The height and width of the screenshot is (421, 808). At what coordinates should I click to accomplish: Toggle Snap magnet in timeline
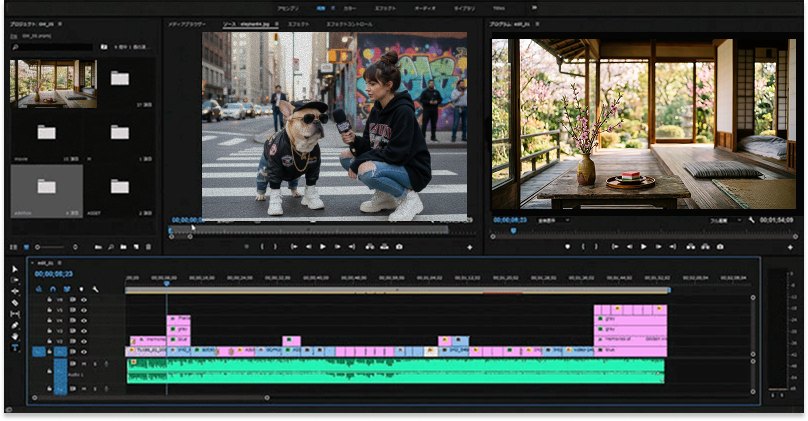tap(53, 289)
